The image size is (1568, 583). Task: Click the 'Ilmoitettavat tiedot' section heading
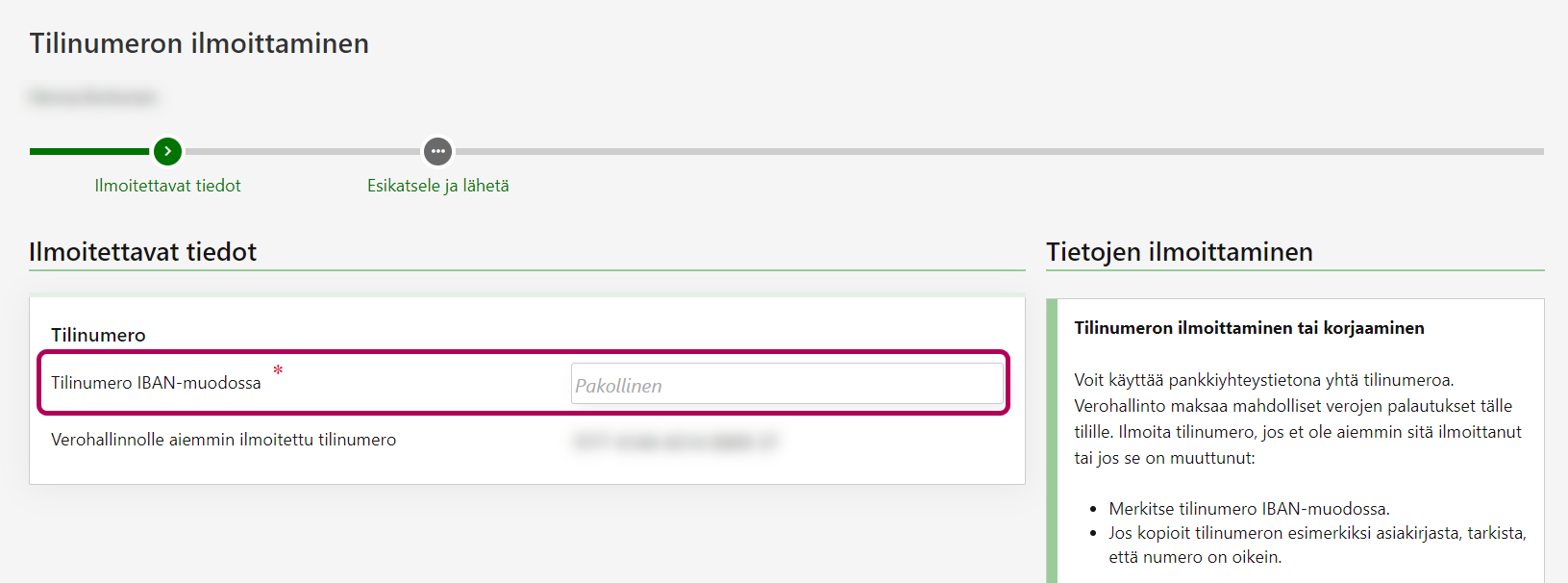(x=143, y=252)
